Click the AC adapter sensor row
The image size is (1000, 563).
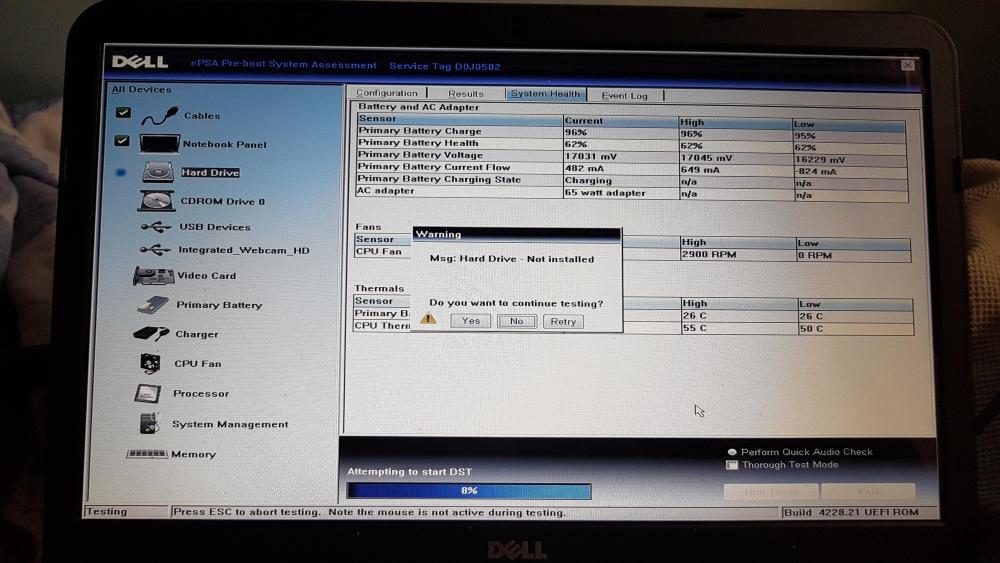631,193
